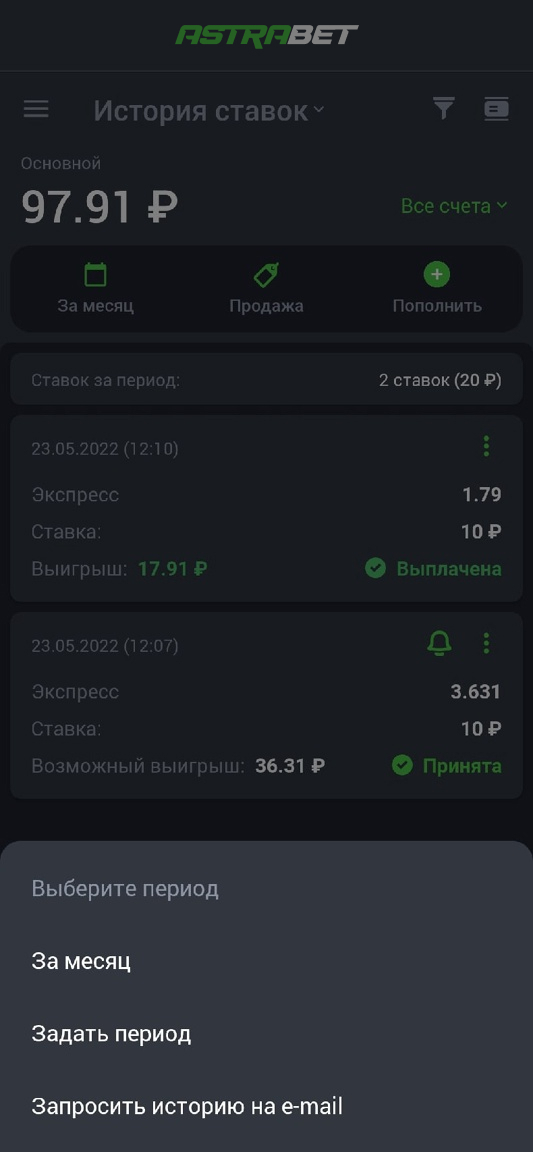
Task: Expand the История ставок title dropdown
Action: tap(209, 111)
